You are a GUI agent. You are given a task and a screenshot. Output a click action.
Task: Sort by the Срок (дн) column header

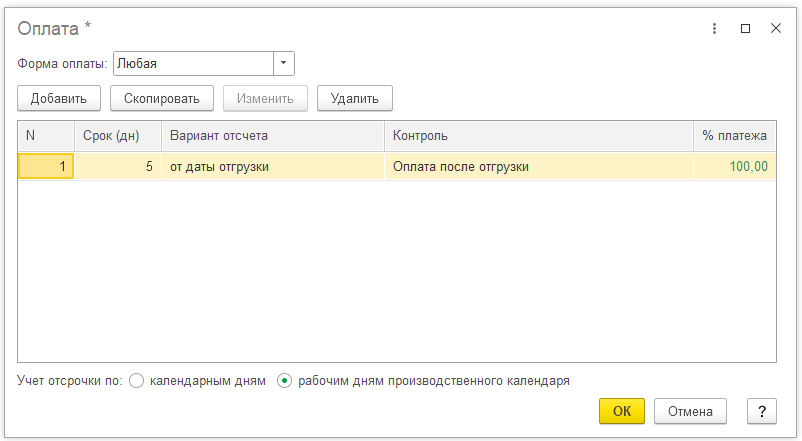[x=118, y=136]
